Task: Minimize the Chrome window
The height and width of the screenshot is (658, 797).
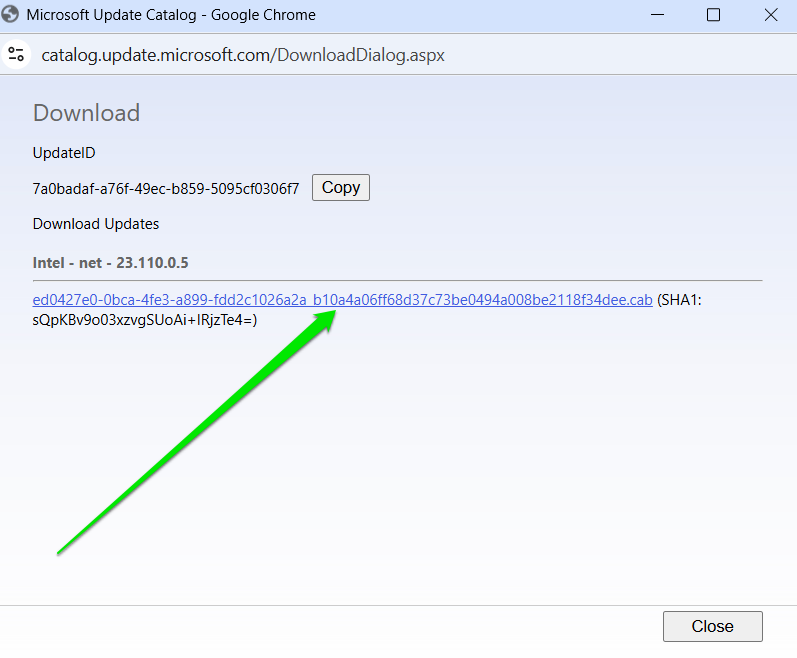Action: (657, 15)
